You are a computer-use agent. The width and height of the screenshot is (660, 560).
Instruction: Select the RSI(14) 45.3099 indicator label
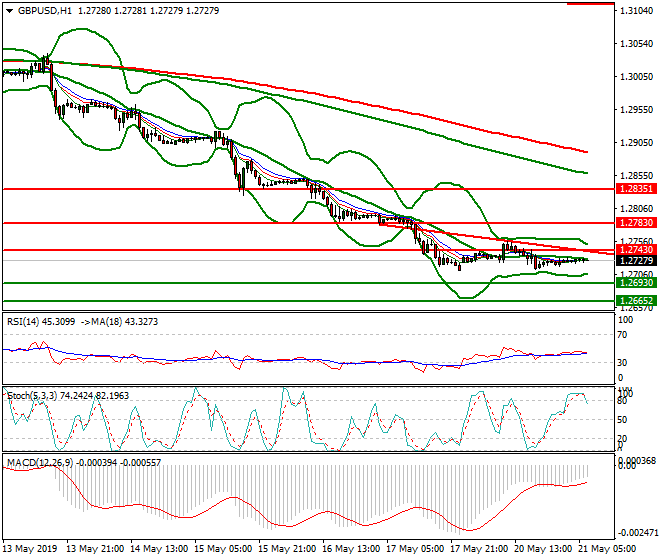pyautogui.click(x=41, y=322)
